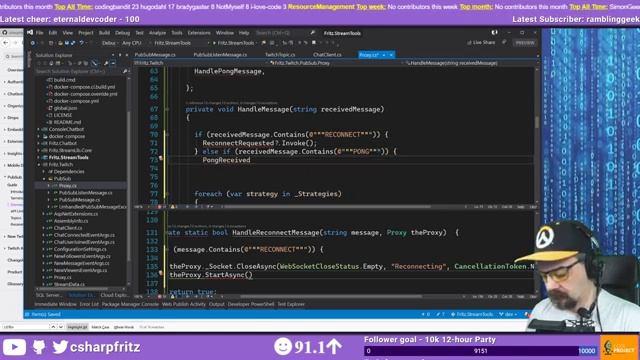Open the Developer PowerShell tab
The height and width of the screenshot is (360, 640).
pyautogui.click(x=251, y=304)
